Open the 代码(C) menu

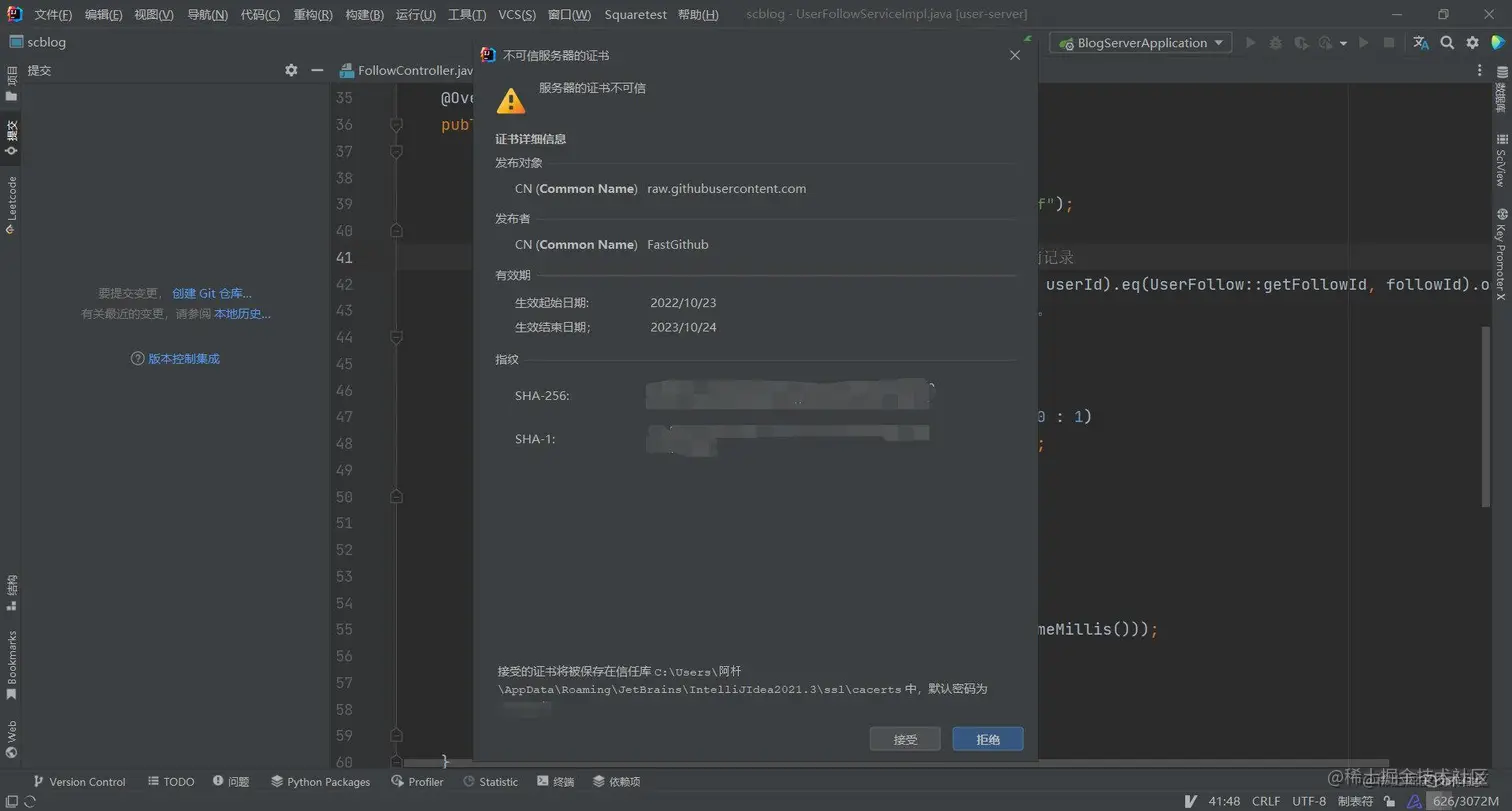point(260,15)
